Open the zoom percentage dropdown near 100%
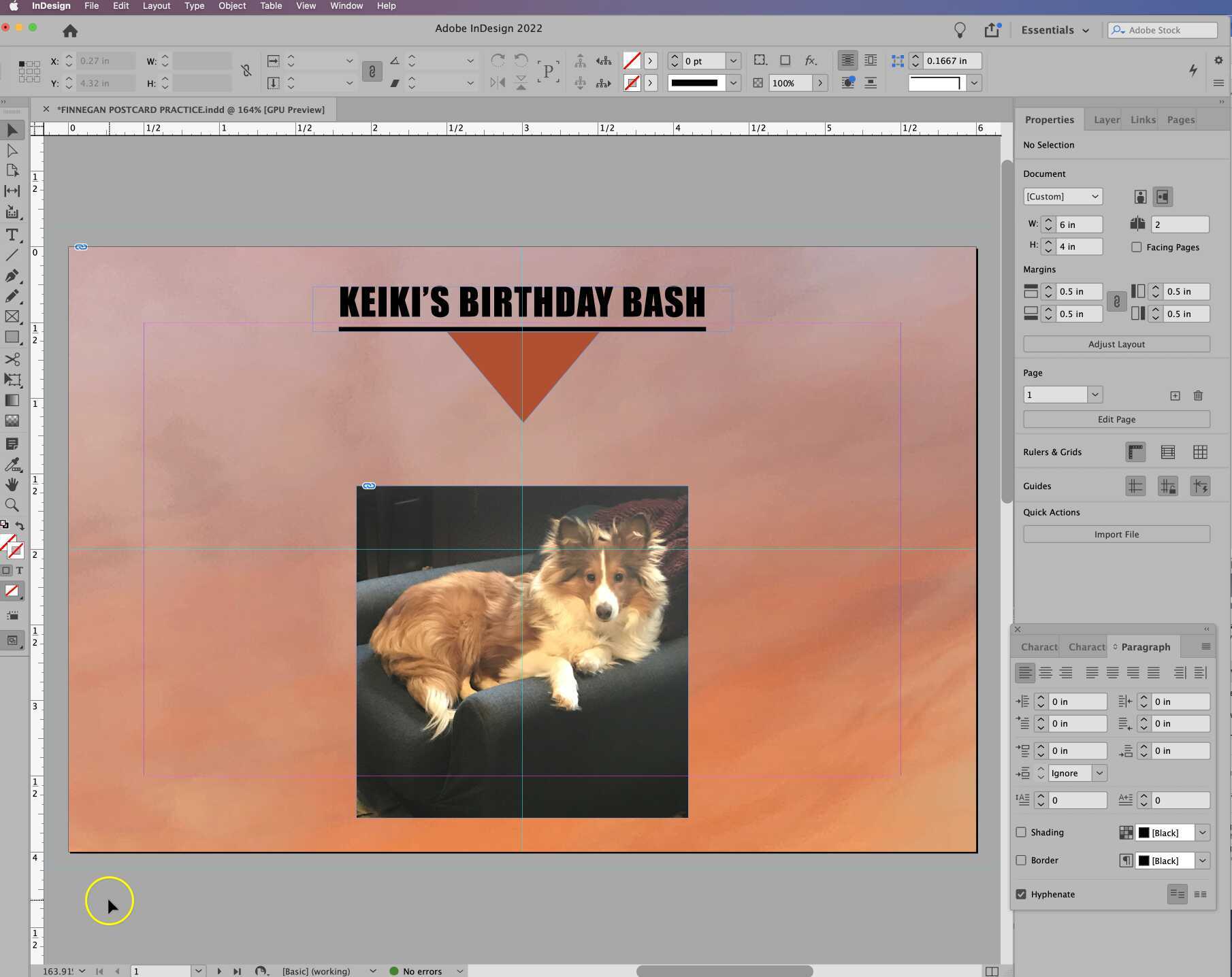This screenshot has width=1232, height=977. (x=820, y=83)
